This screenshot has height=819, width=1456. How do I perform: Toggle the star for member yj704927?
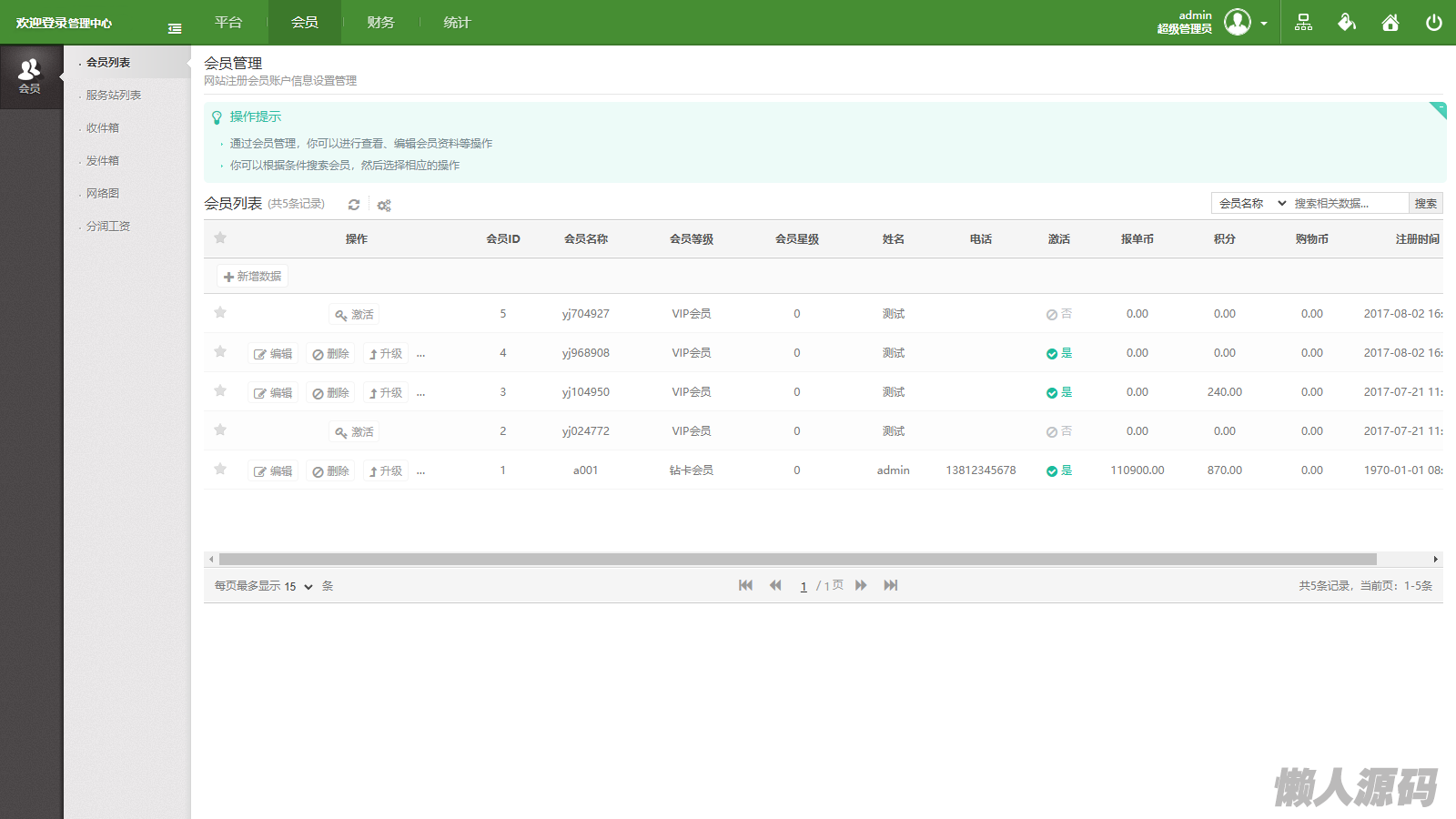(220, 313)
